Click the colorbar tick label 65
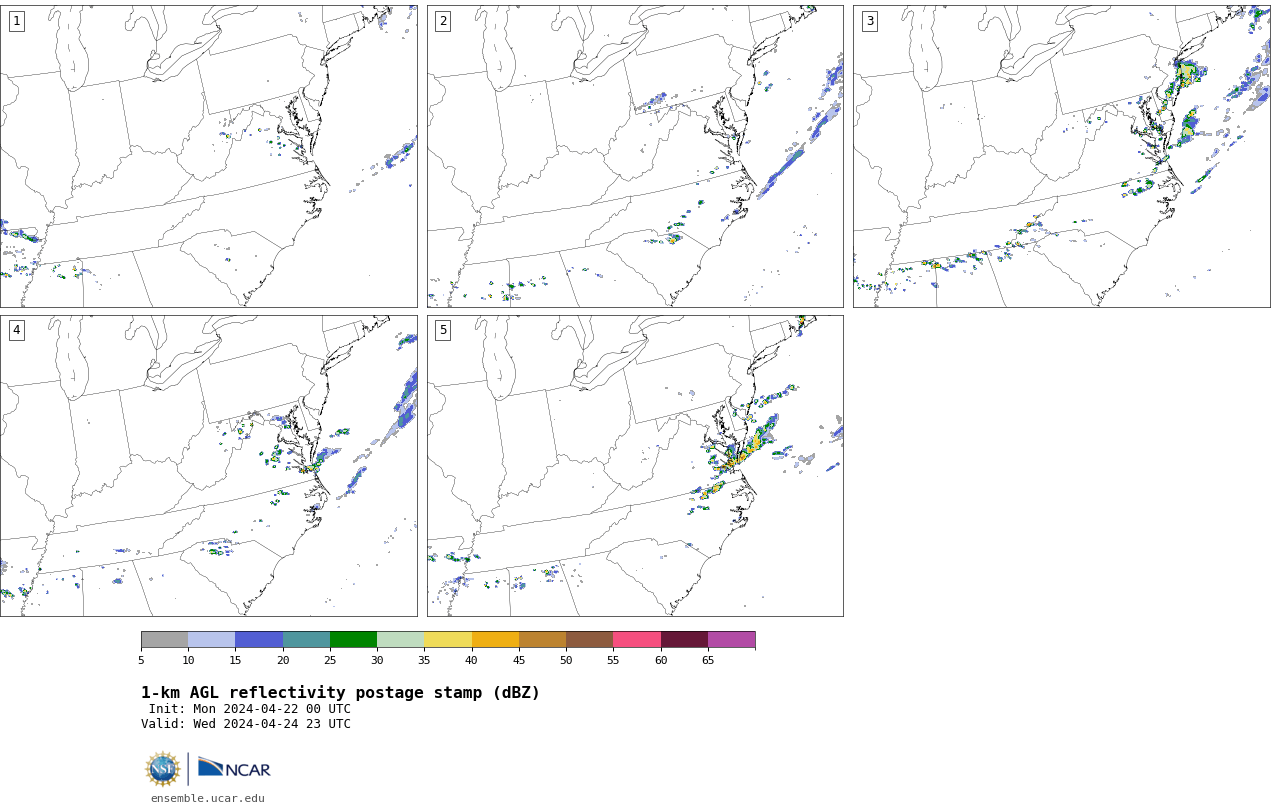1280x809 pixels. tap(708, 660)
